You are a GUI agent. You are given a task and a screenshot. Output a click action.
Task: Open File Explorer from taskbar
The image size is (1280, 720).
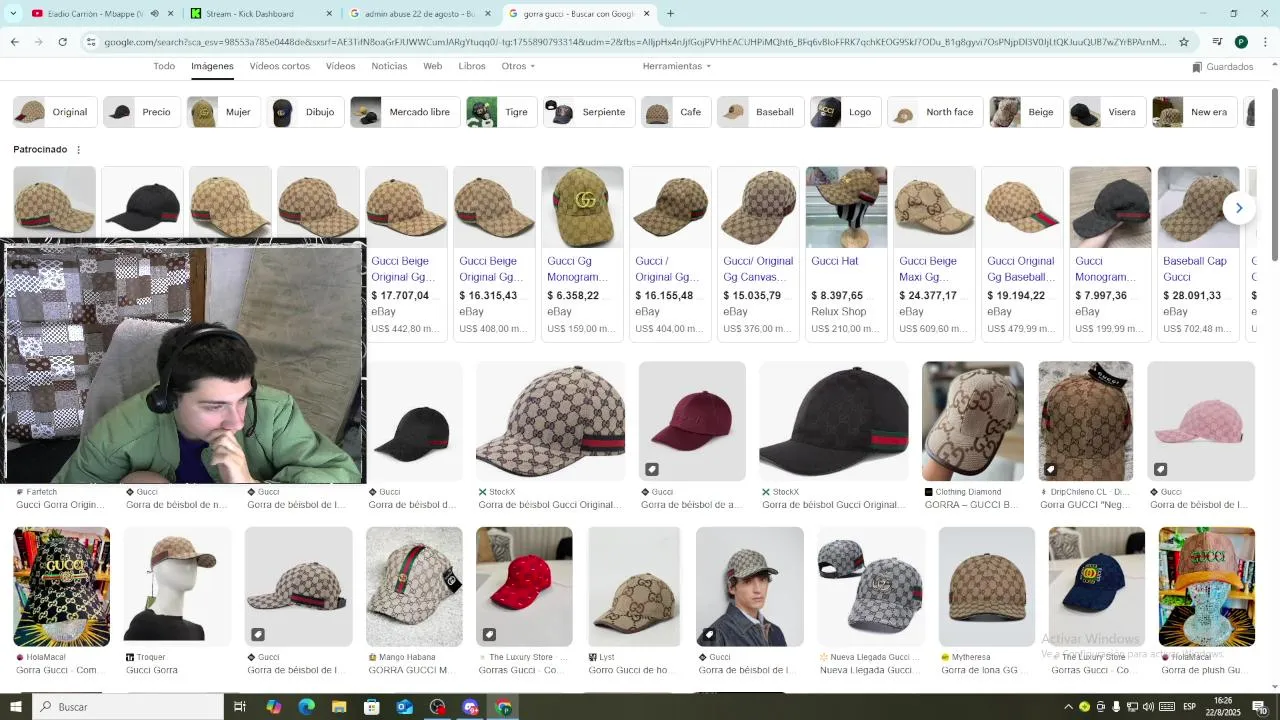339,707
